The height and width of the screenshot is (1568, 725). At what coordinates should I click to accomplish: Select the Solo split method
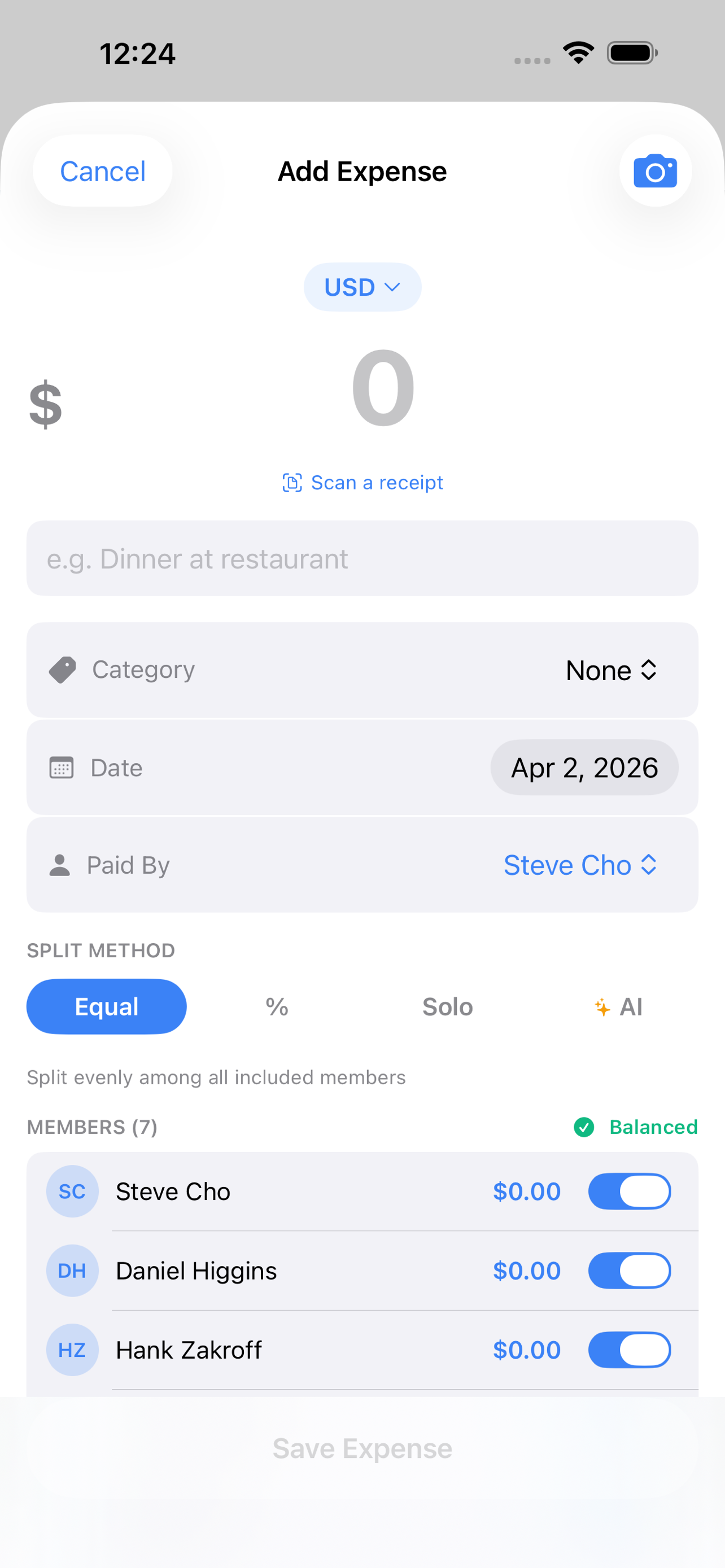click(447, 1007)
